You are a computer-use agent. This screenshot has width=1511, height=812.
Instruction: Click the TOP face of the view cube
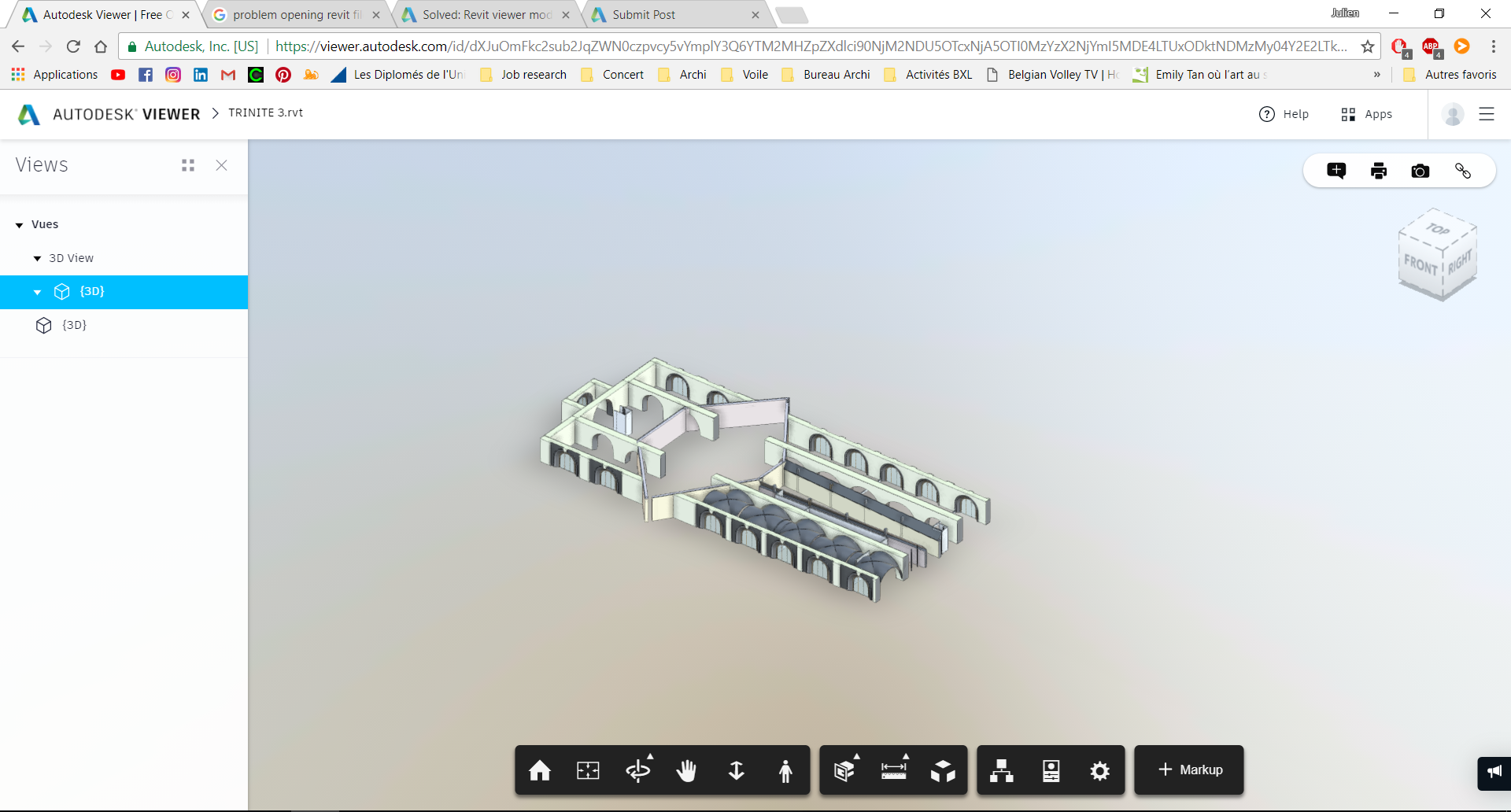point(1438,229)
